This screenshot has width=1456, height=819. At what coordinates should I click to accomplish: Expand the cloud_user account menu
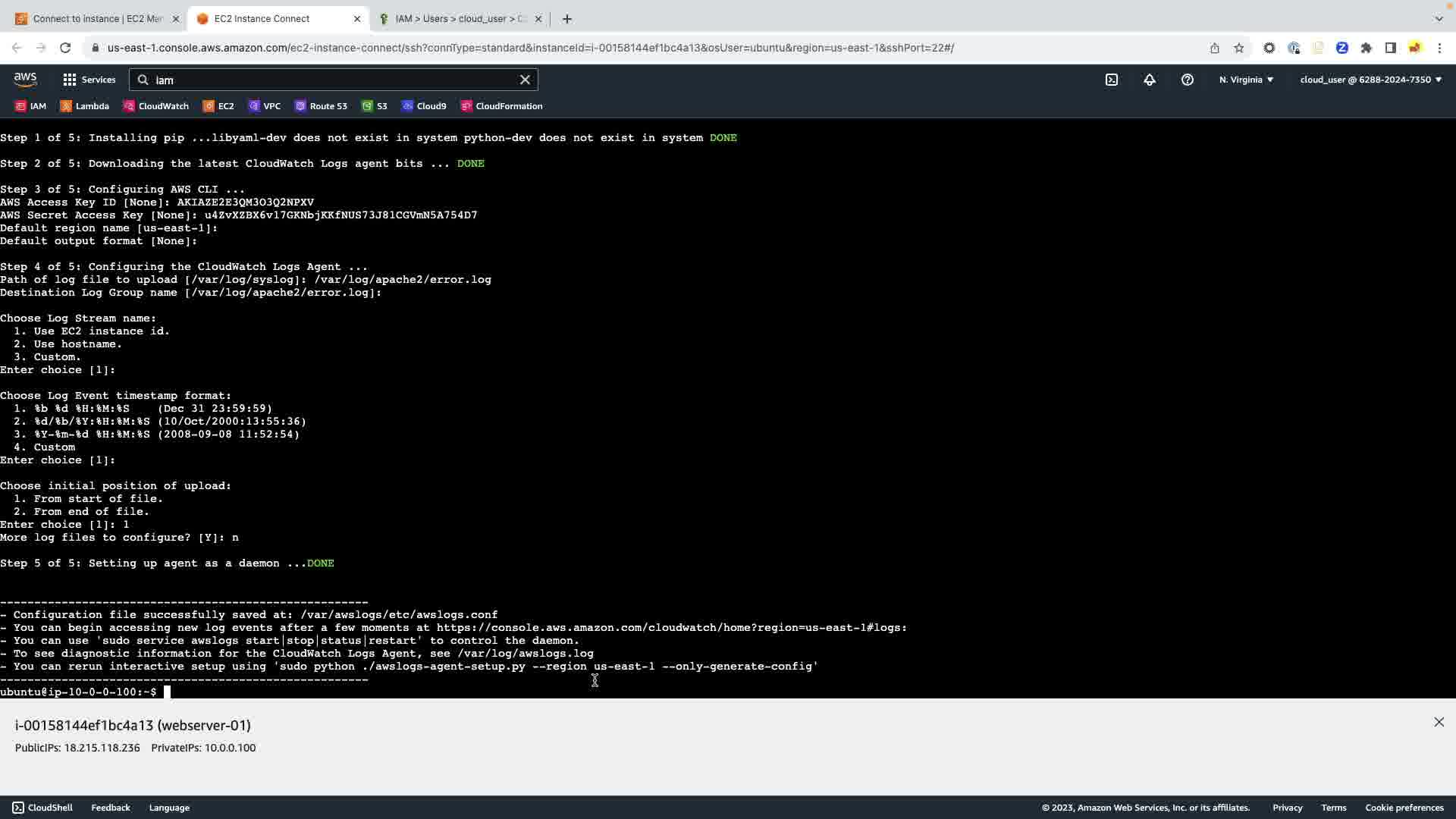tap(1370, 80)
